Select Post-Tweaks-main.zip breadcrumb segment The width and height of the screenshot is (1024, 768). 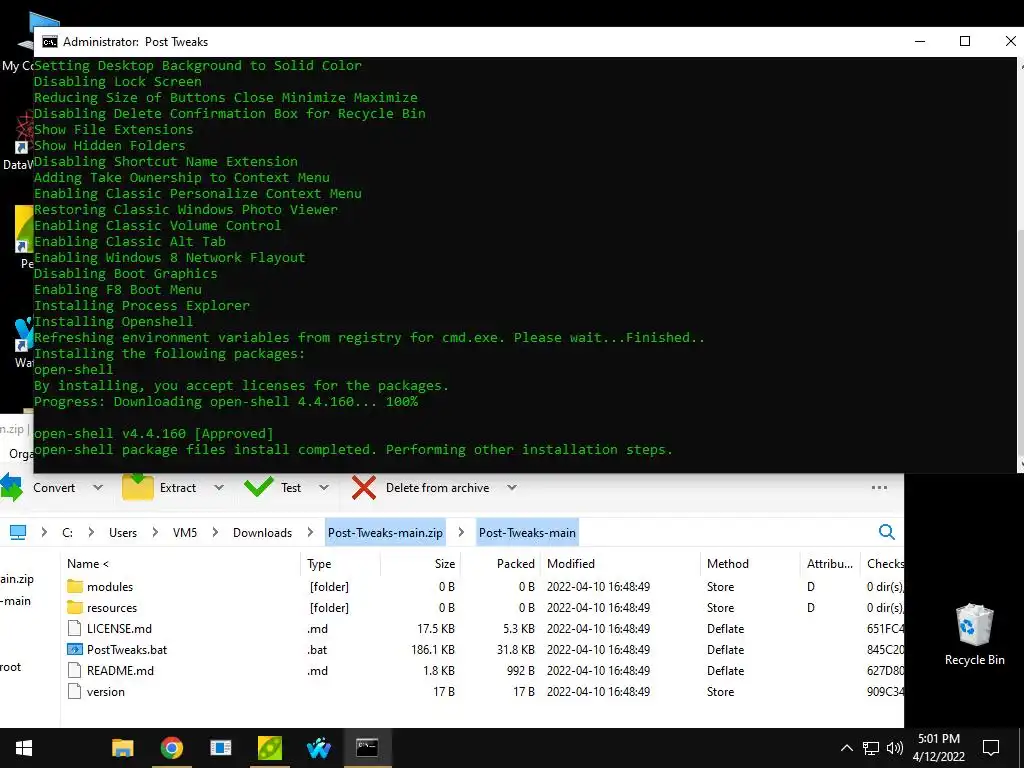(x=385, y=533)
